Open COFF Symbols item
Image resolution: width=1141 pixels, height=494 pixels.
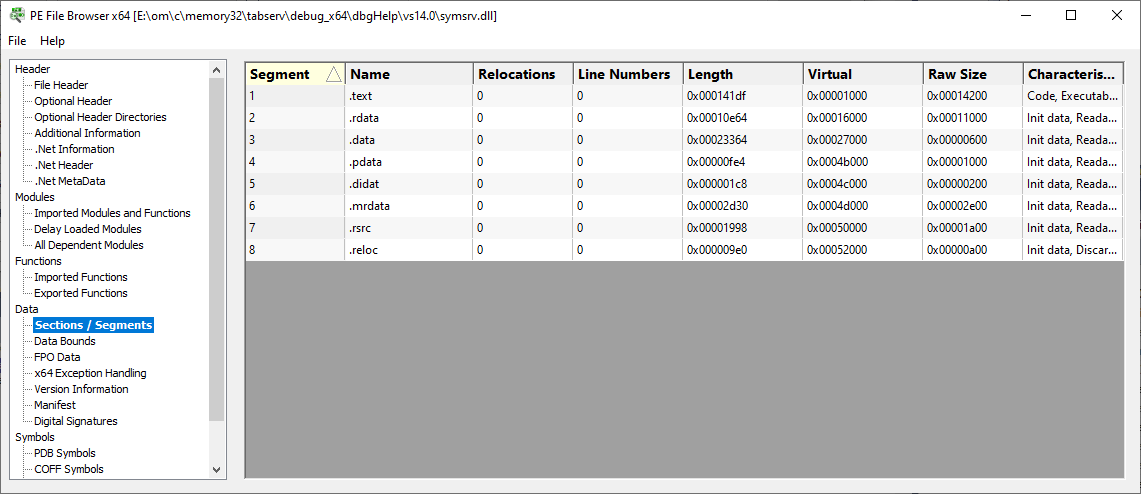click(68, 469)
